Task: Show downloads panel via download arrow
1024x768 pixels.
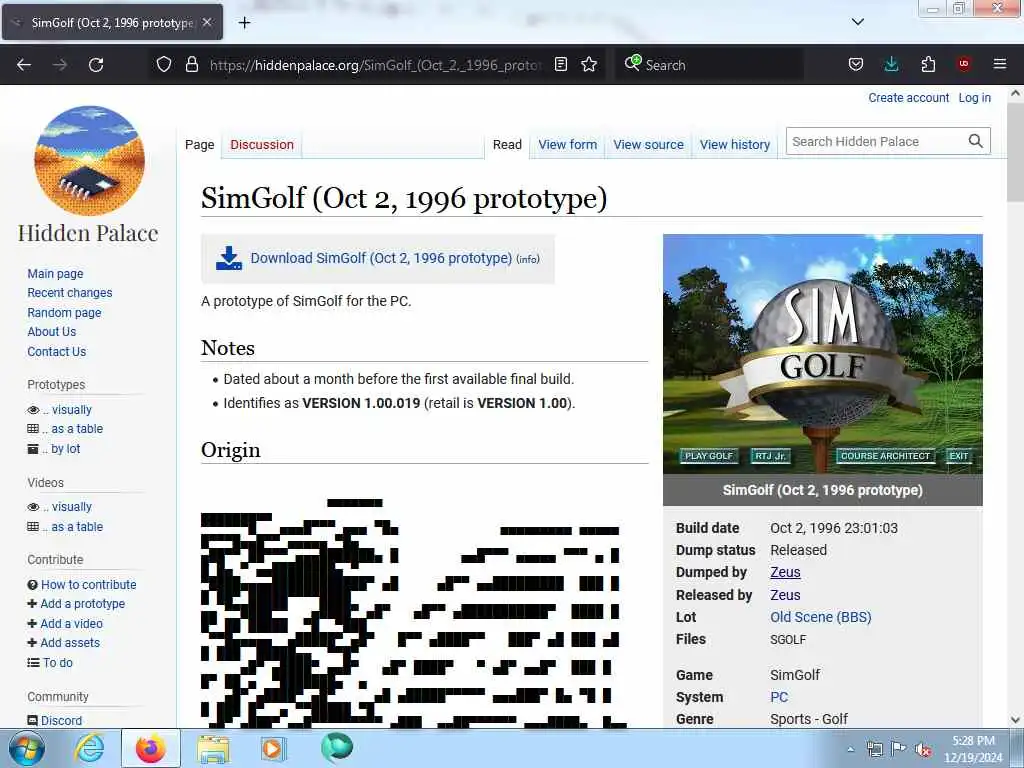Action: point(891,64)
